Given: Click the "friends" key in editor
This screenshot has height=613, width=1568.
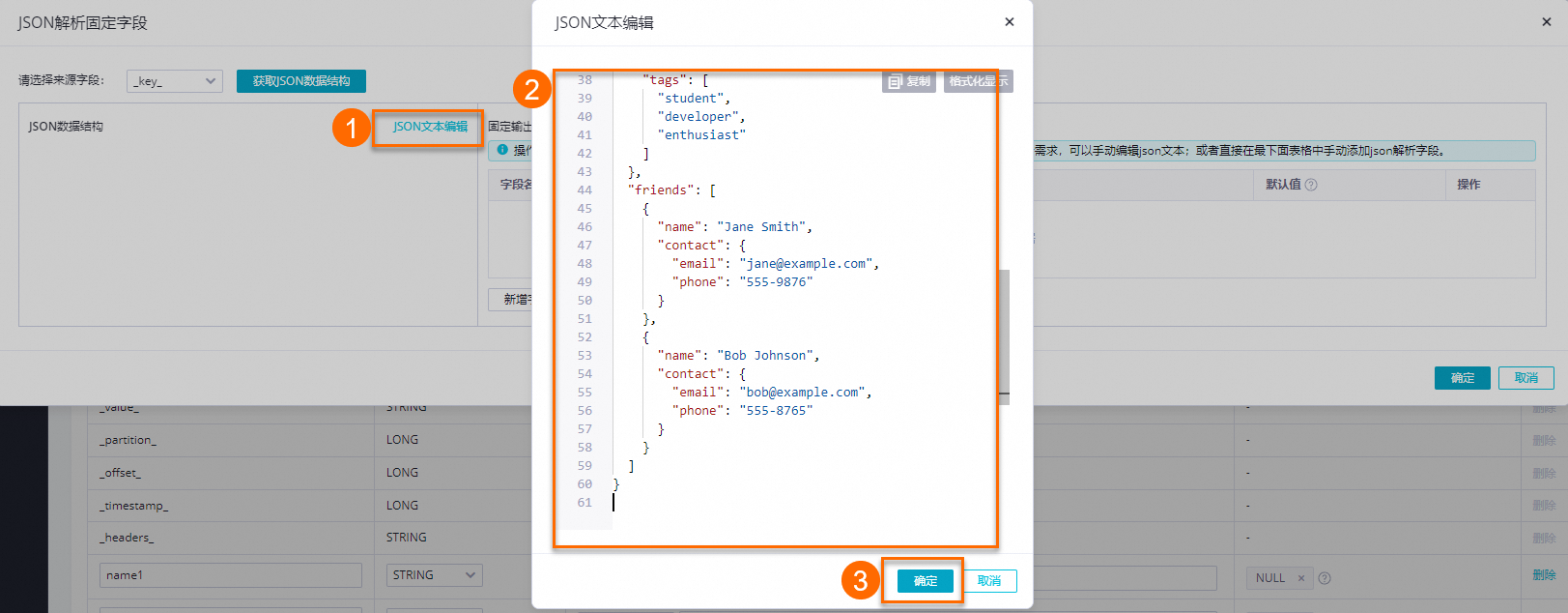Looking at the screenshot, I should (661, 190).
